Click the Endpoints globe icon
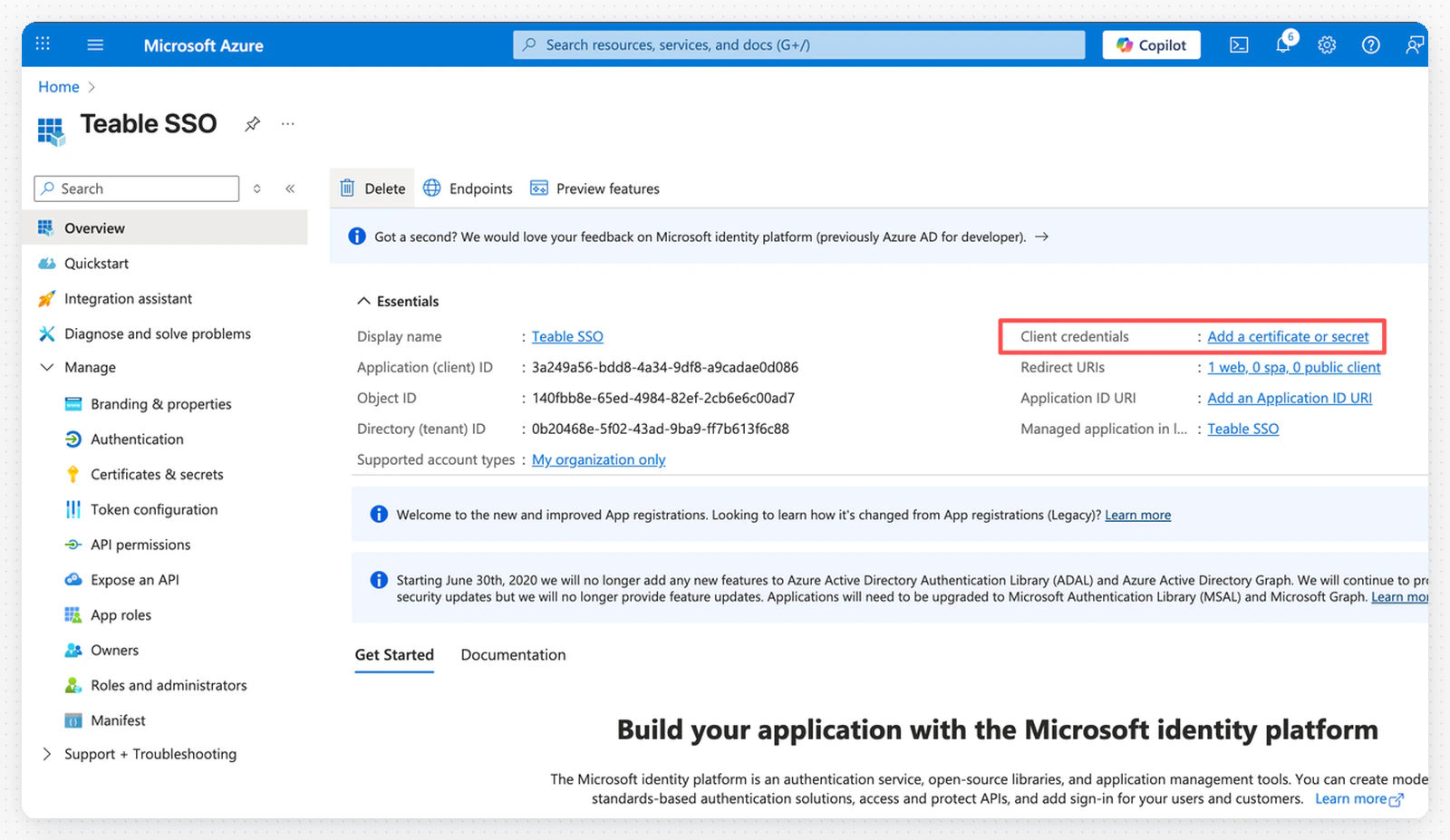 click(x=432, y=188)
